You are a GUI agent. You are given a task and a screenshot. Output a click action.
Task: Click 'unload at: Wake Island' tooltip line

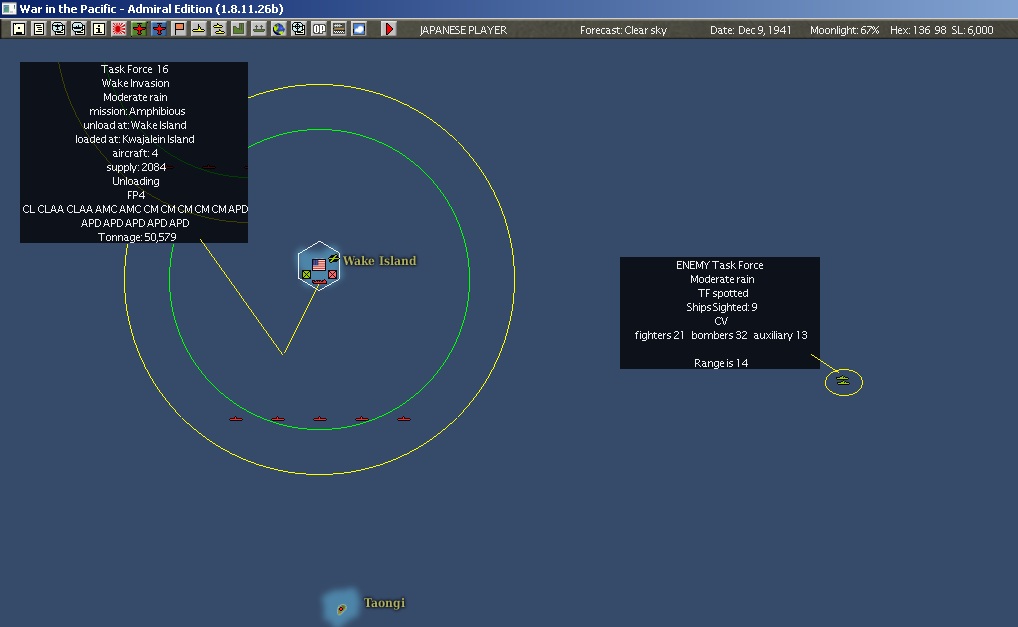134,125
